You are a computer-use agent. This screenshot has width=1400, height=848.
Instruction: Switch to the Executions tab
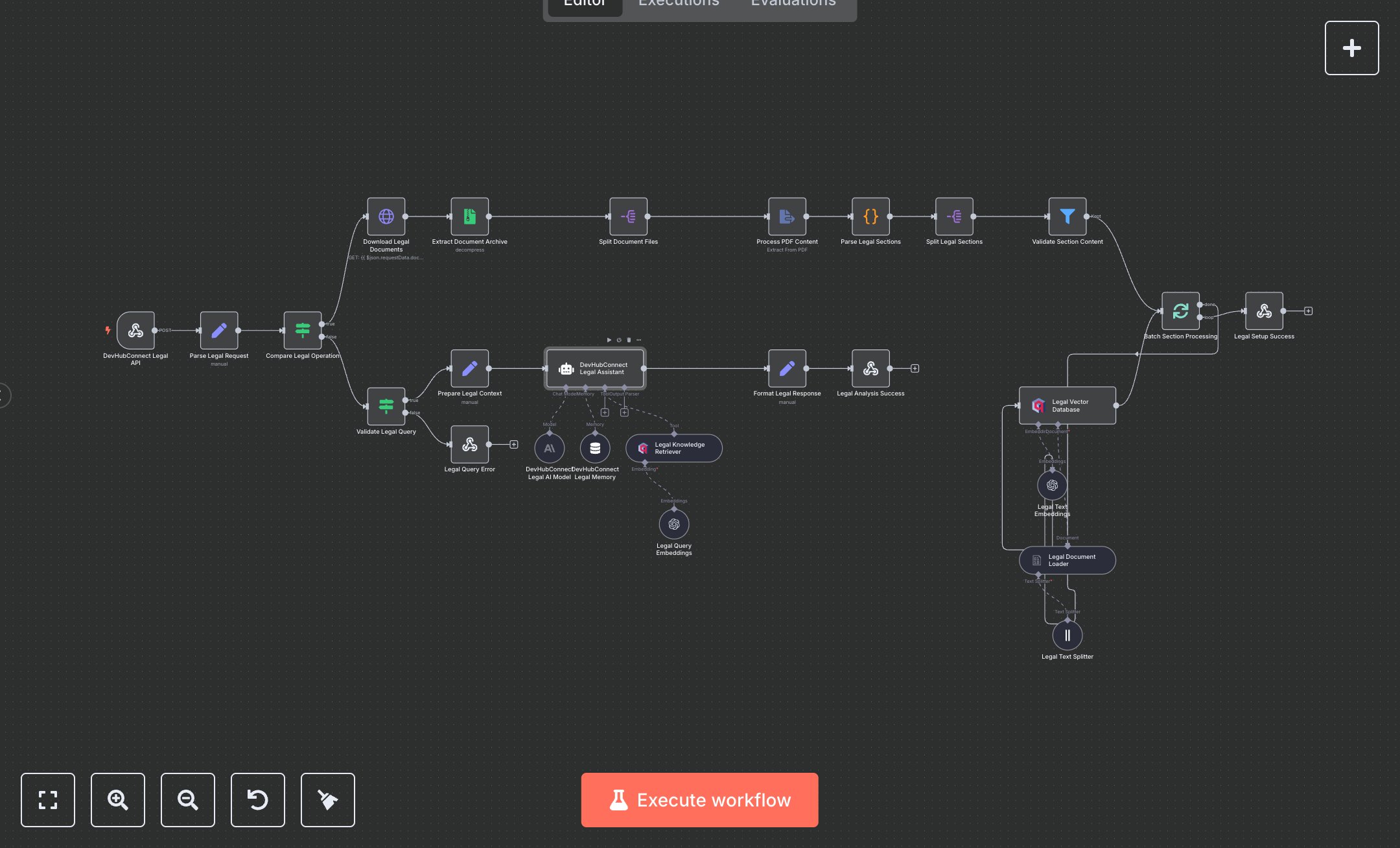pos(679,3)
